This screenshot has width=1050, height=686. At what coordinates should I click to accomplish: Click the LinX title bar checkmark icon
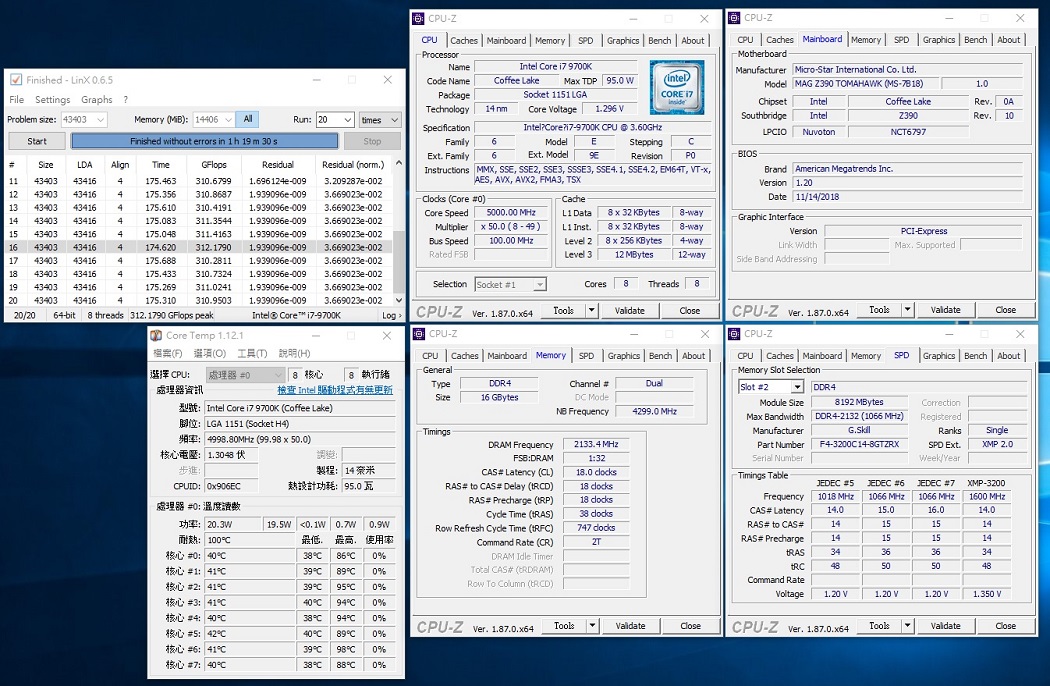tap(15, 80)
